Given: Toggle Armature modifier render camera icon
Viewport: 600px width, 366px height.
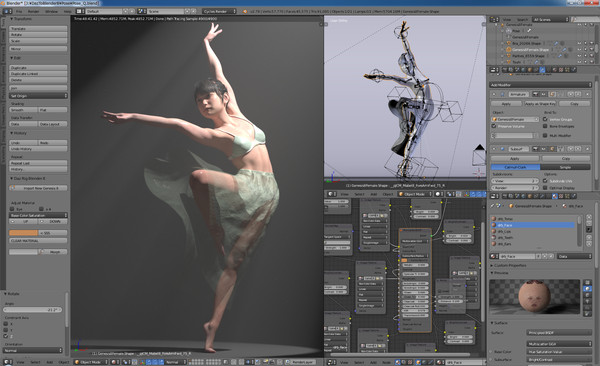Looking at the screenshot, I should tap(536, 94).
